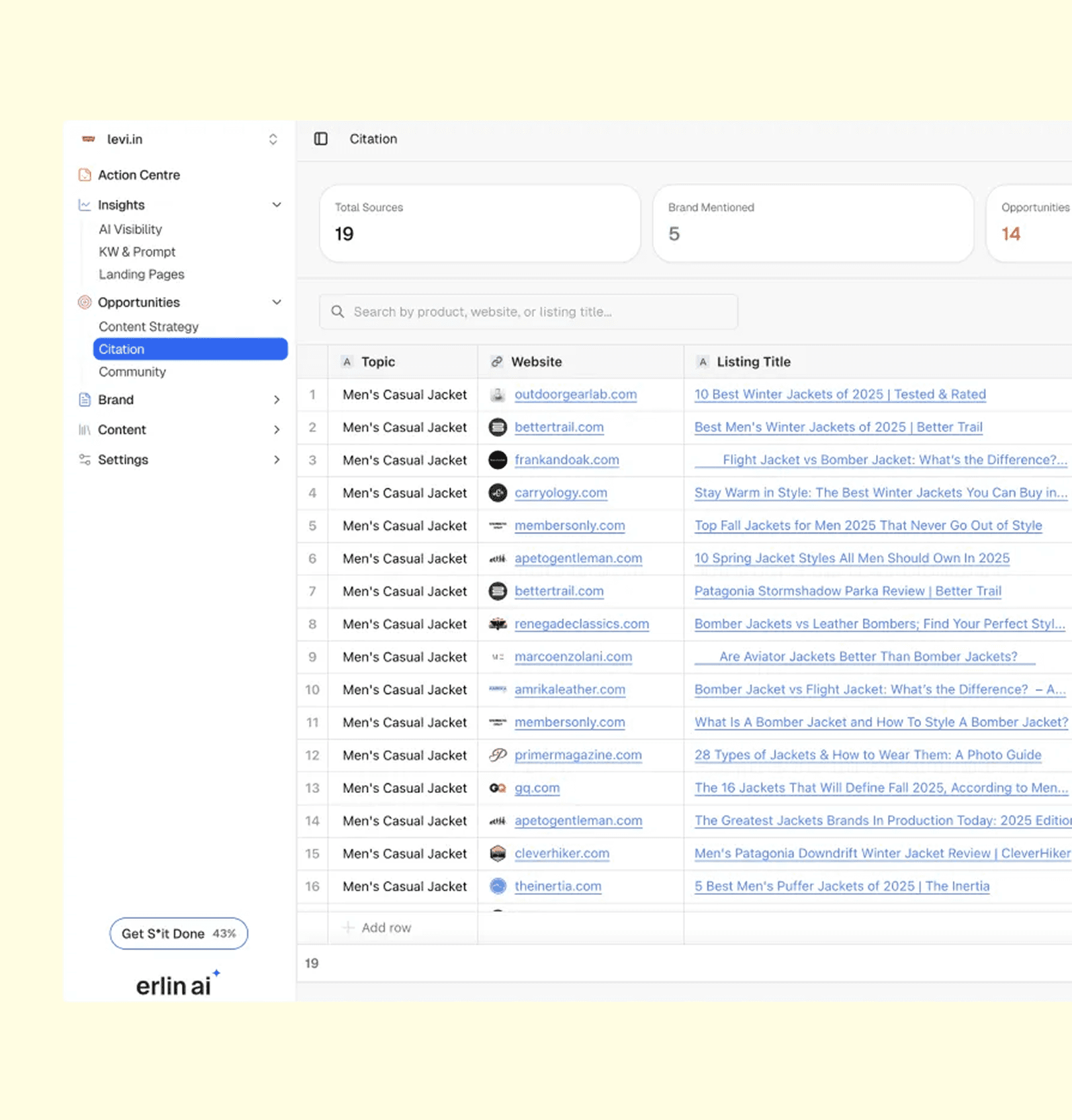Open Action Centre in sidebar
This screenshot has width=1072, height=1120.
139,175
